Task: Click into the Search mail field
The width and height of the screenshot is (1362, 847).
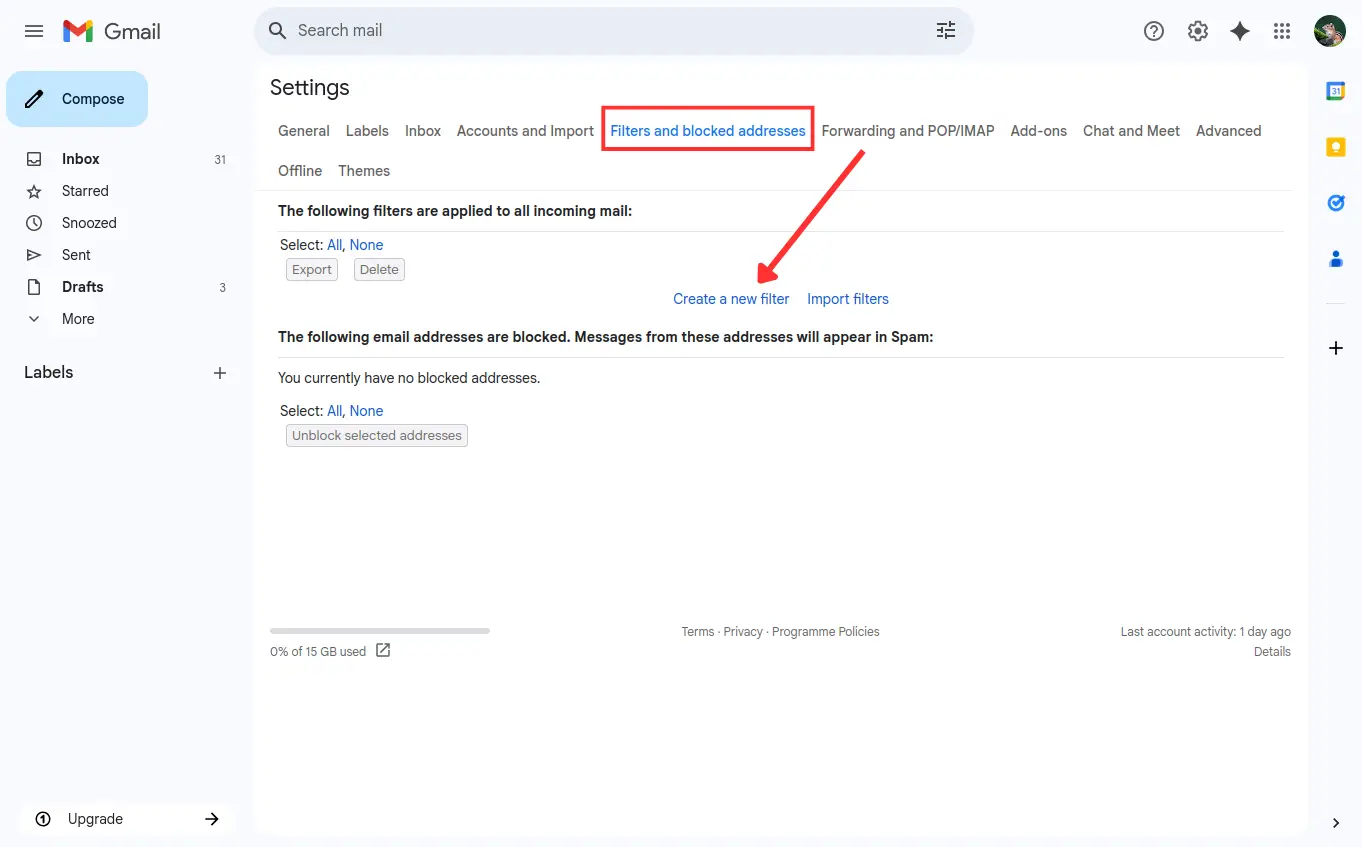Action: point(600,31)
